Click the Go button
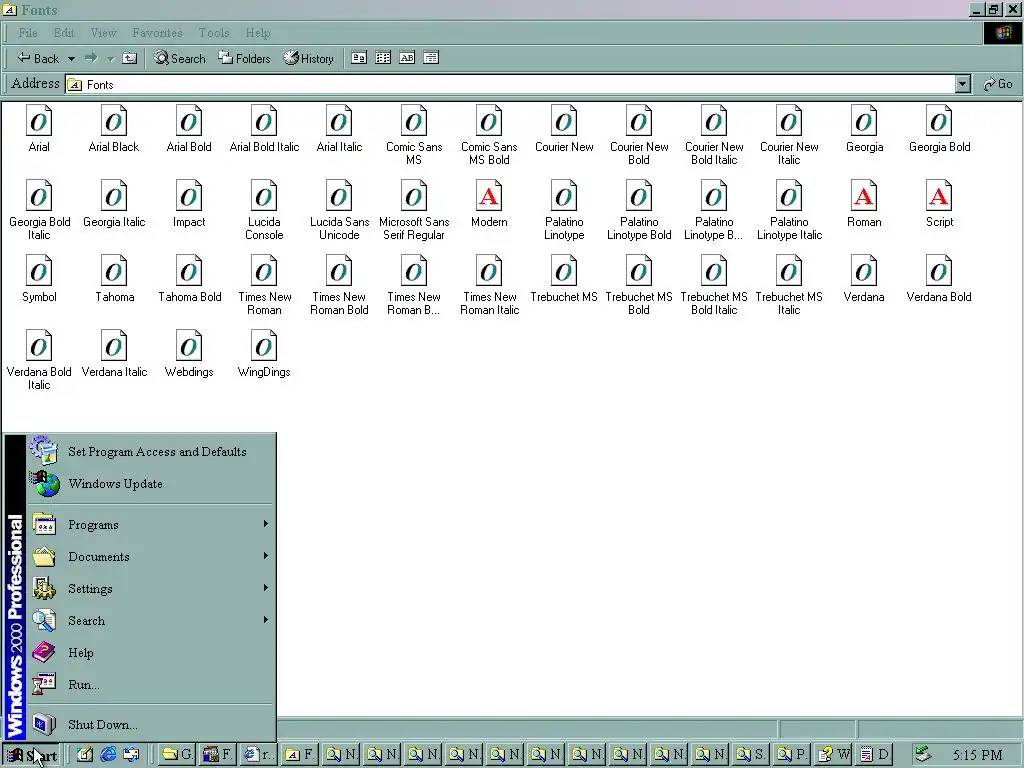This screenshot has width=1024, height=768. tap(998, 84)
